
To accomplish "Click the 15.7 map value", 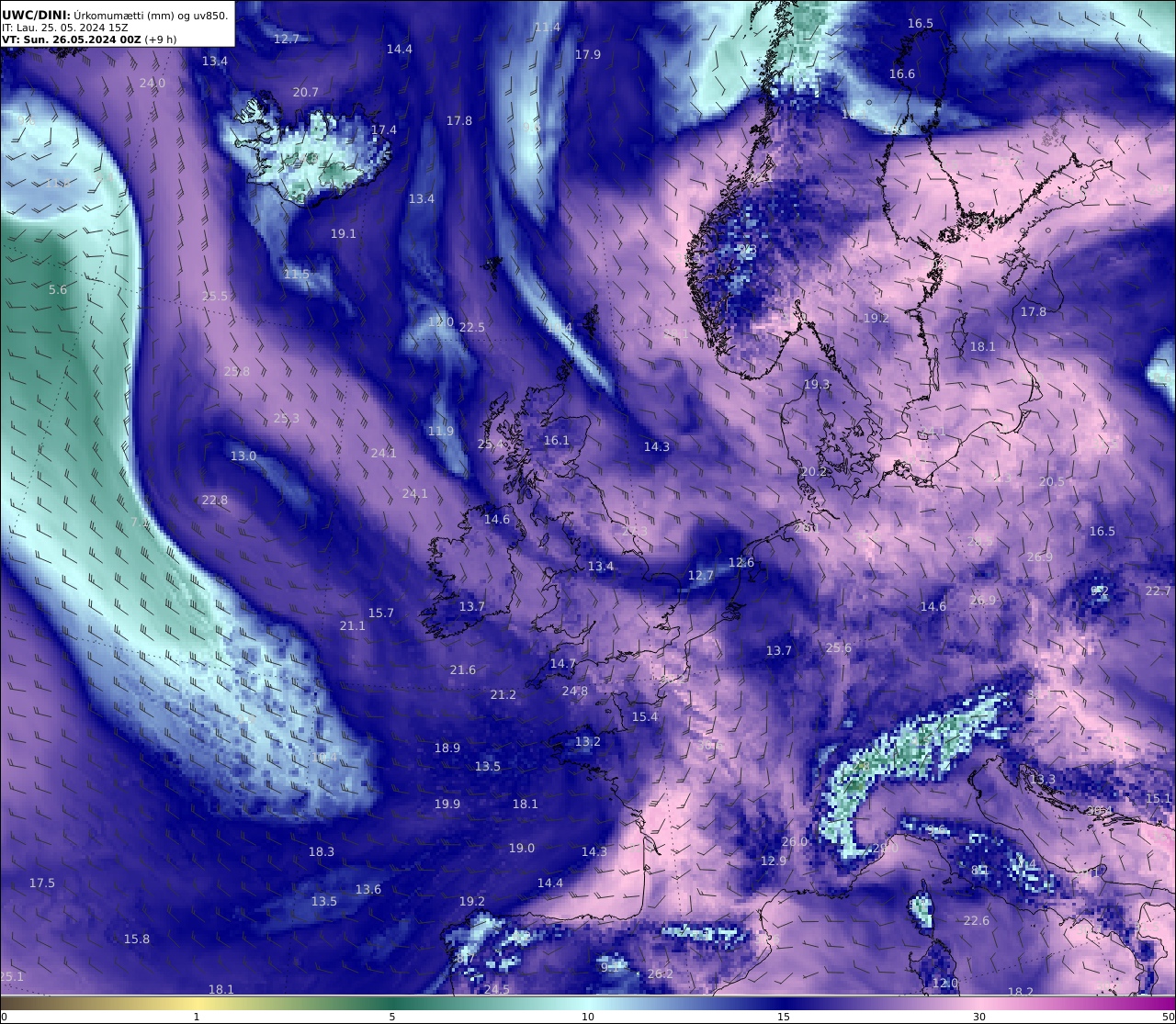I will (381, 613).
